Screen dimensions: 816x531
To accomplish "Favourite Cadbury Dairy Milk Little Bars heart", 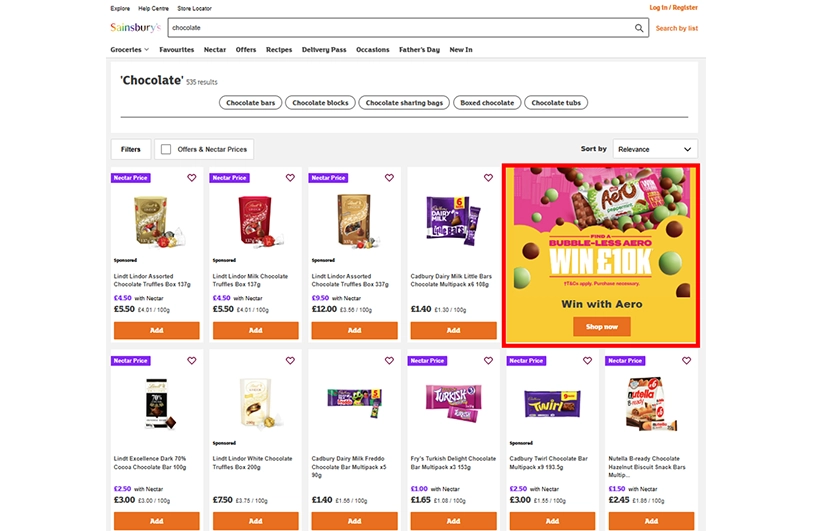I will point(488,178).
